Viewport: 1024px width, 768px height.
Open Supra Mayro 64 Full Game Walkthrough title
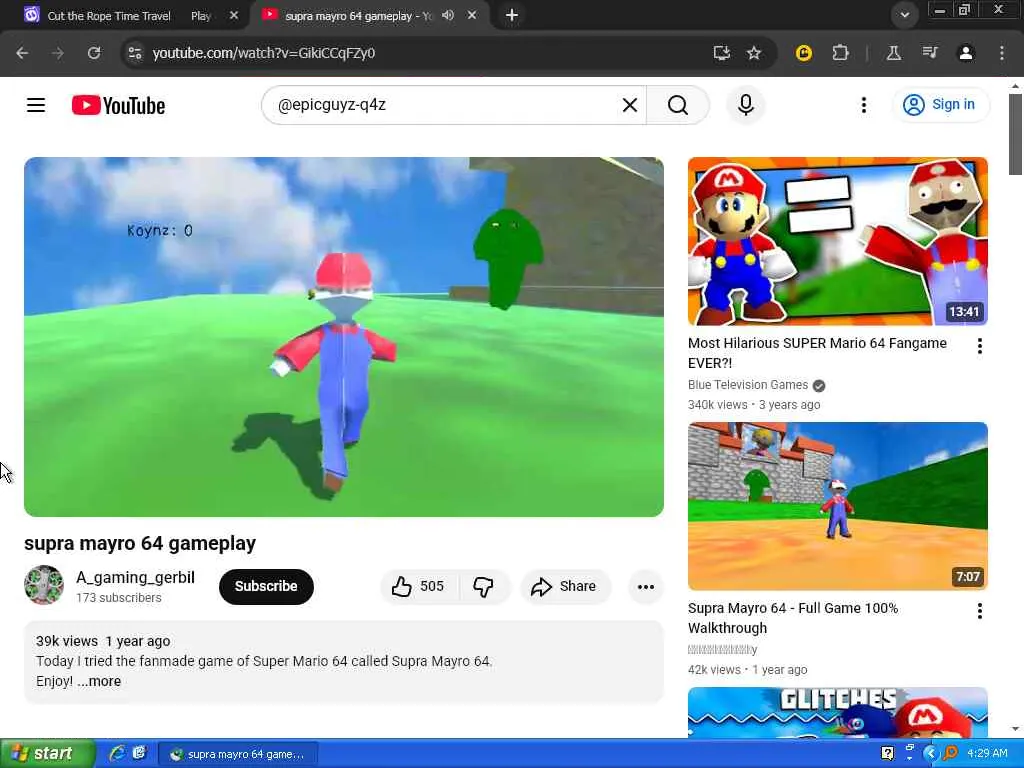point(793,618)
